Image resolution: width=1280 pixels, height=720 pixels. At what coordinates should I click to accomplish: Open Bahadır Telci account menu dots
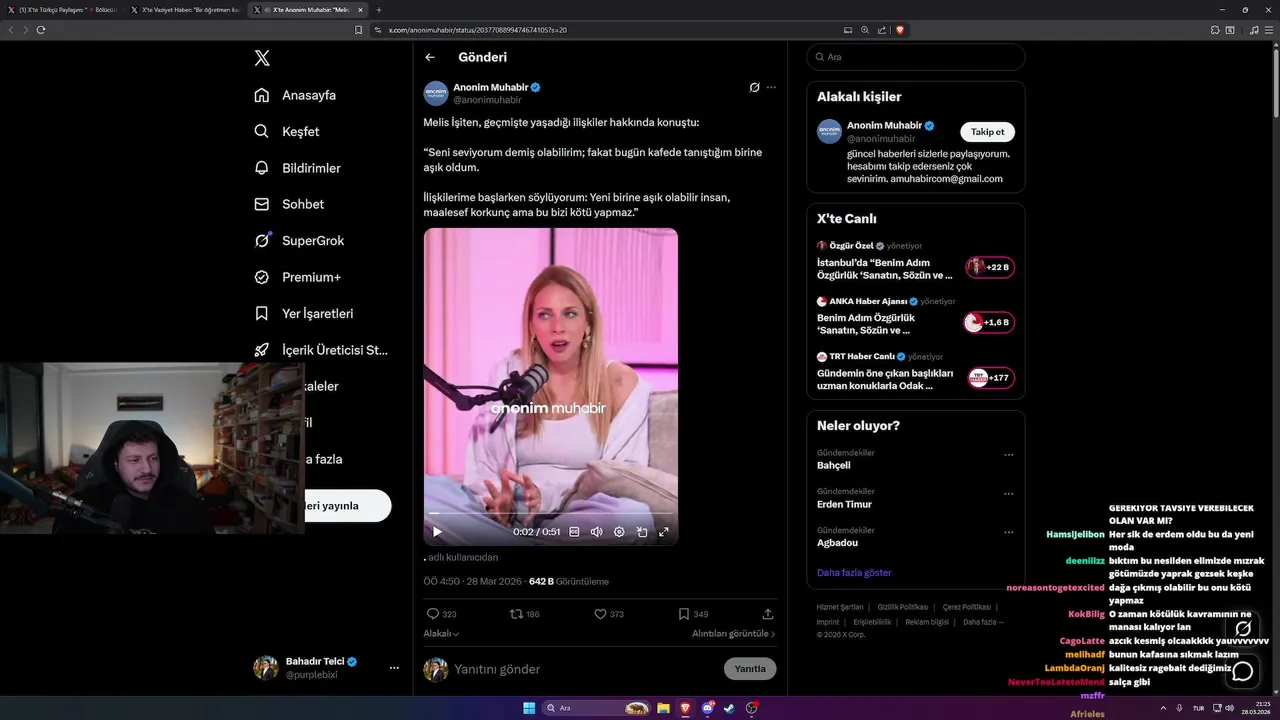point(394,667)
